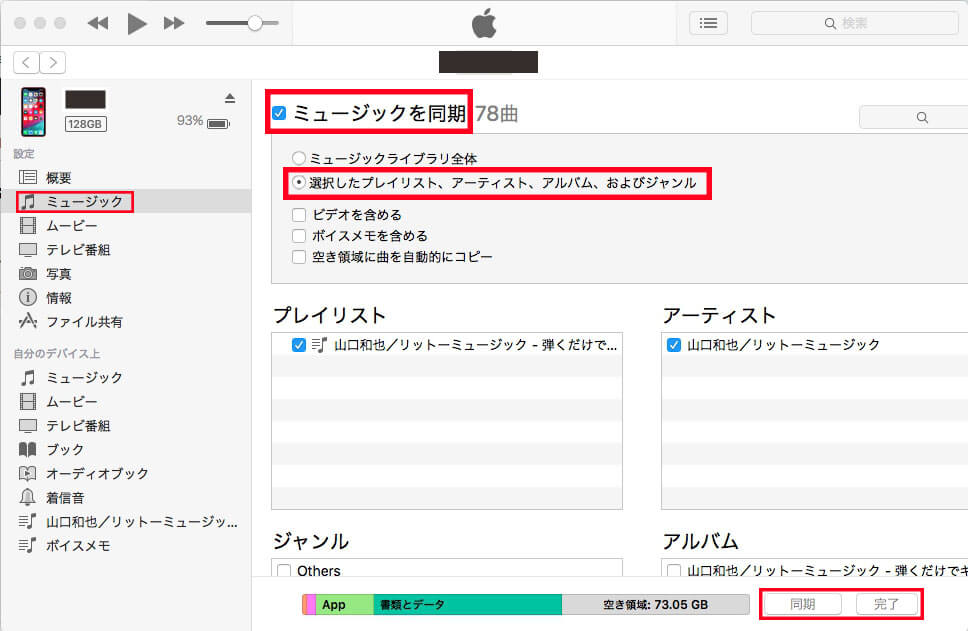Enable the ボイスメモを含める checkbox

[299, 236]
